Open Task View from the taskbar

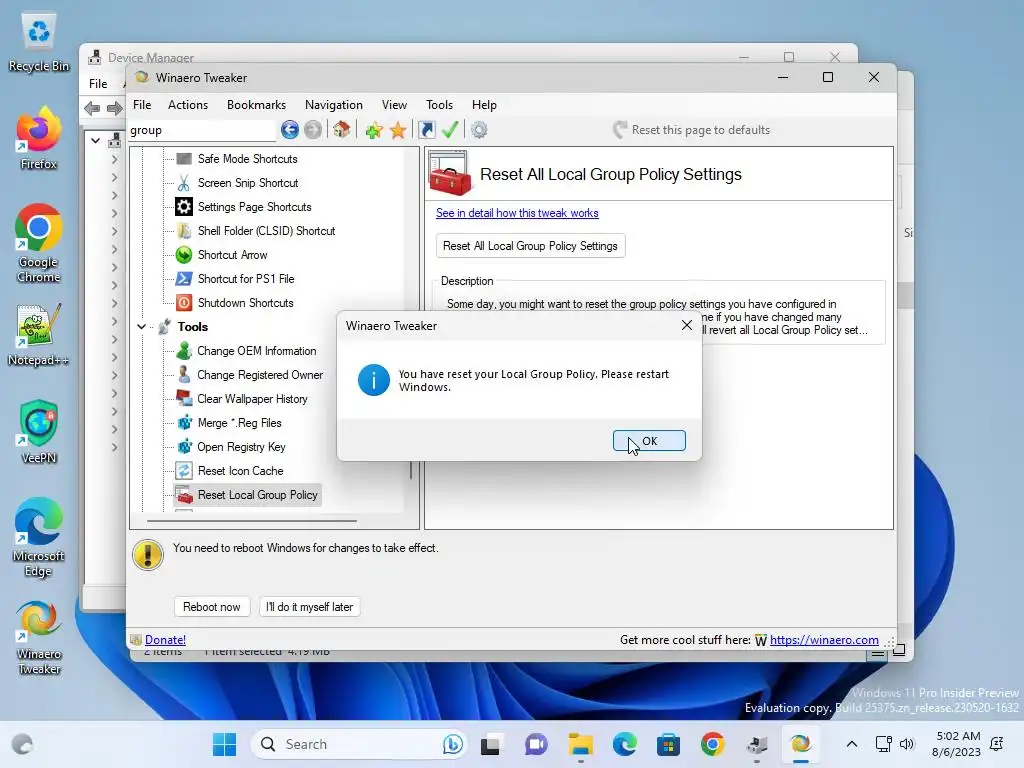tap(490, 744)
